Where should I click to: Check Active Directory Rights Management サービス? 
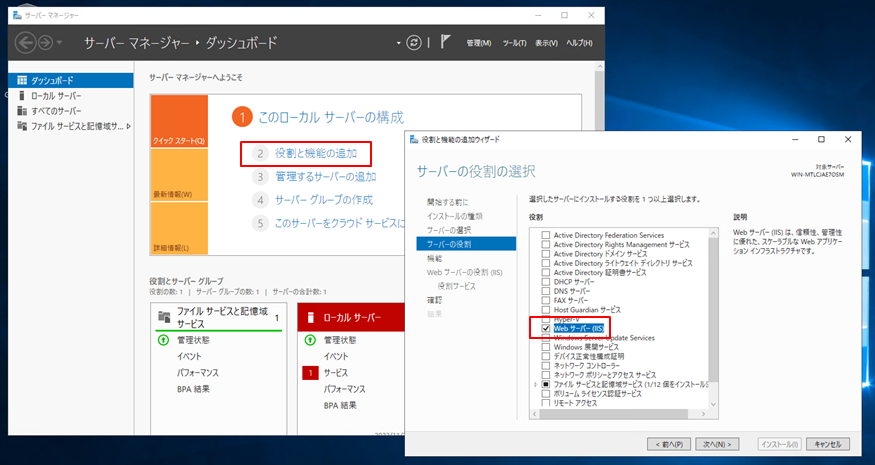(x=546, y=245)
